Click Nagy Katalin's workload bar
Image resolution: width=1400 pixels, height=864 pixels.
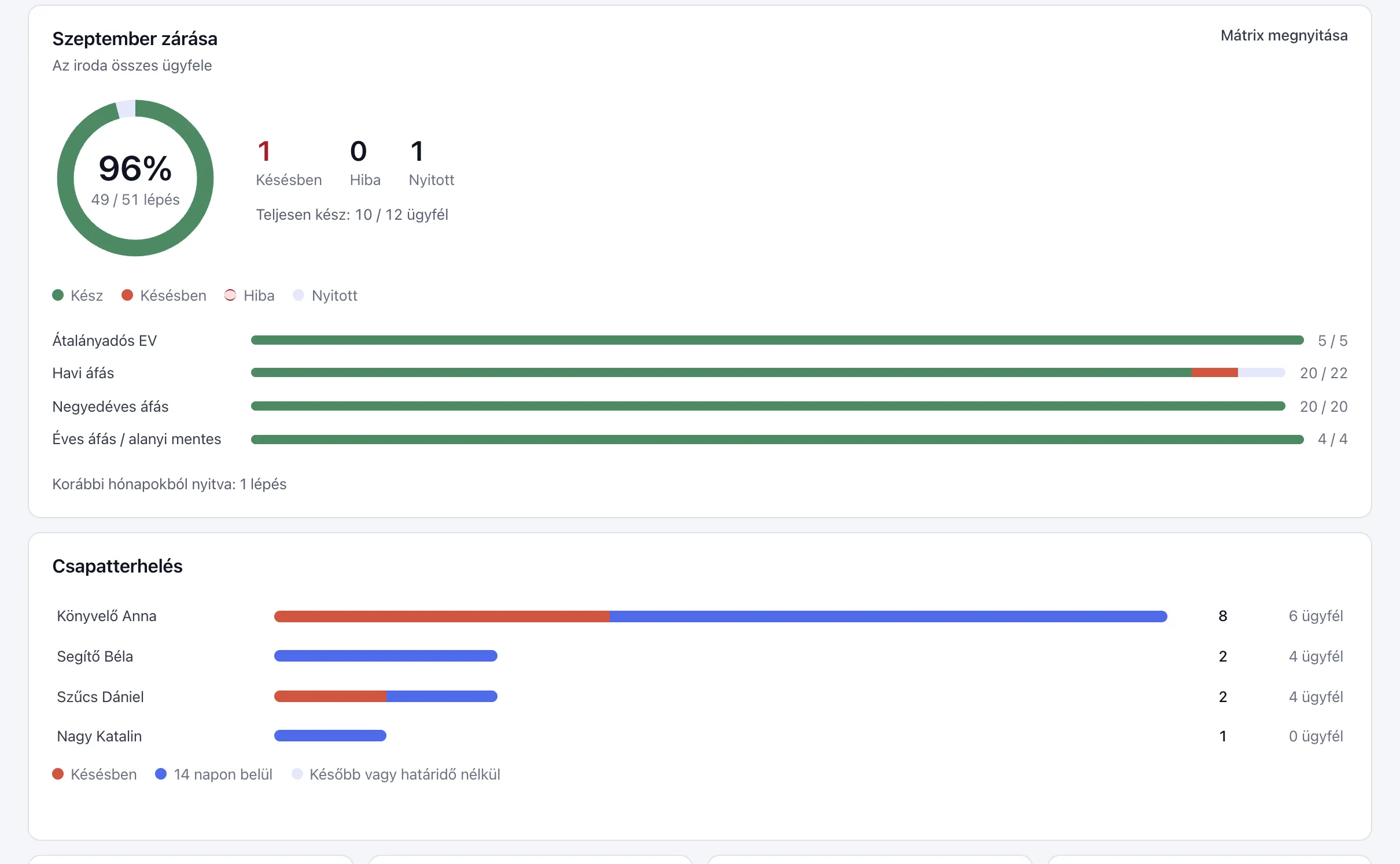[330, 736]
